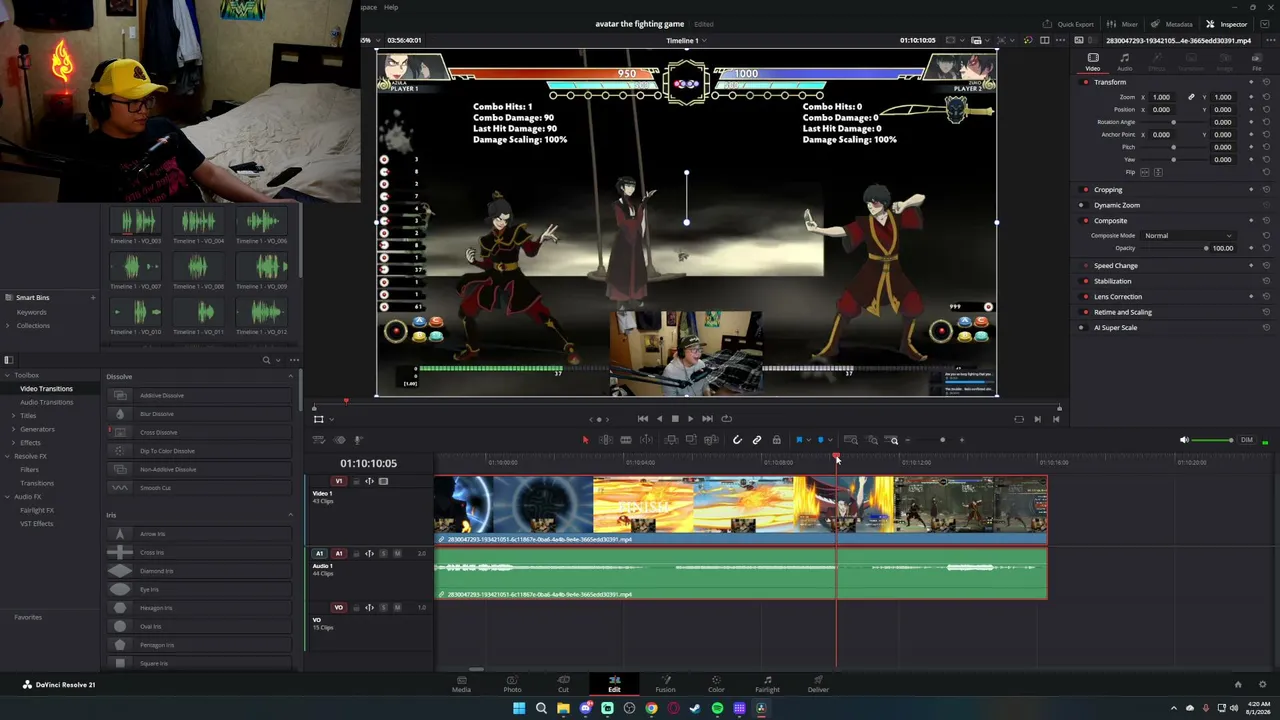This screenshot has height=720, width=1280.
Task: Toggle the Transform section on/off
Action: (1086, 82)
